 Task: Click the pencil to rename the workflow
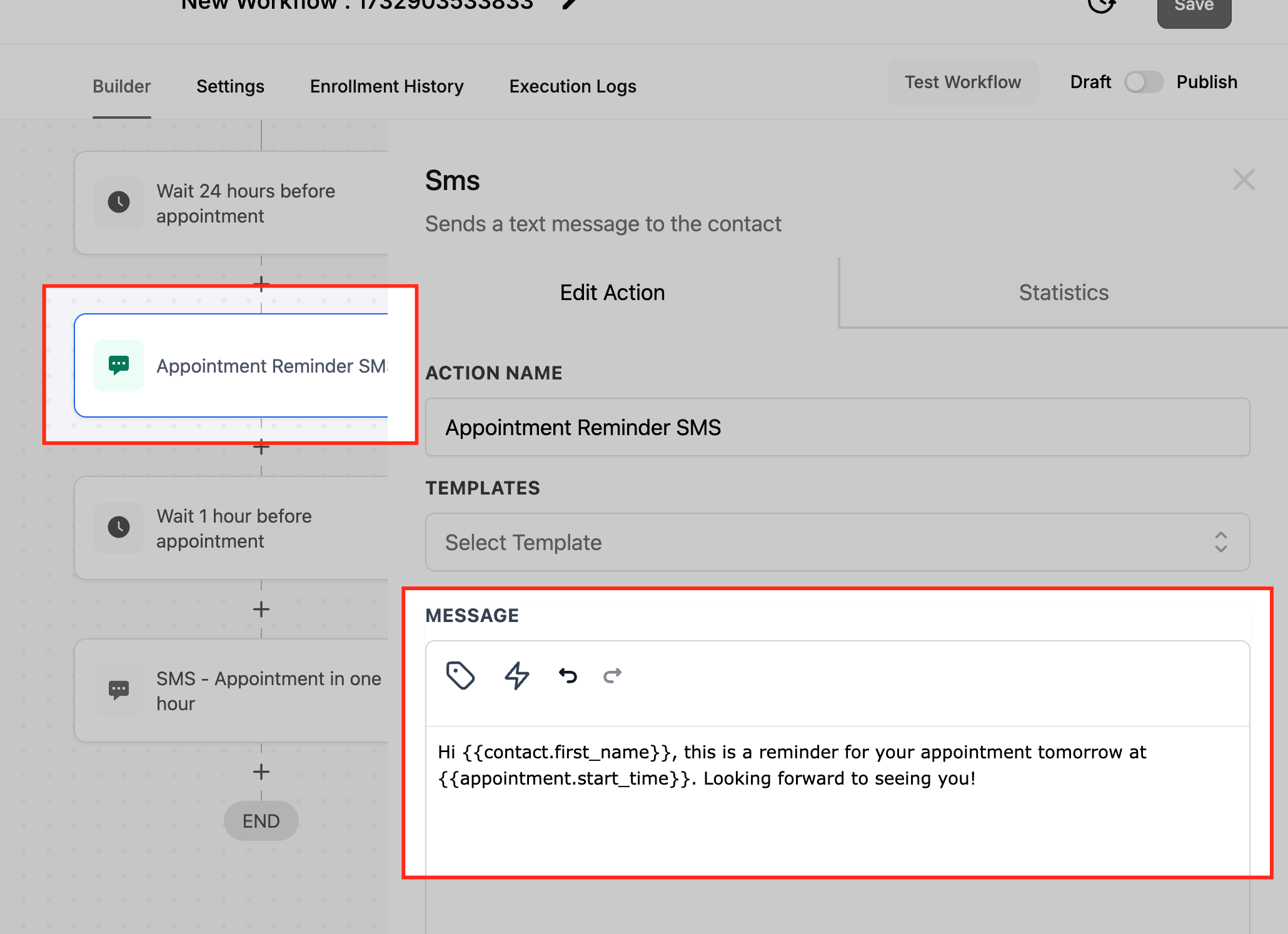click(x=569, y=5)
